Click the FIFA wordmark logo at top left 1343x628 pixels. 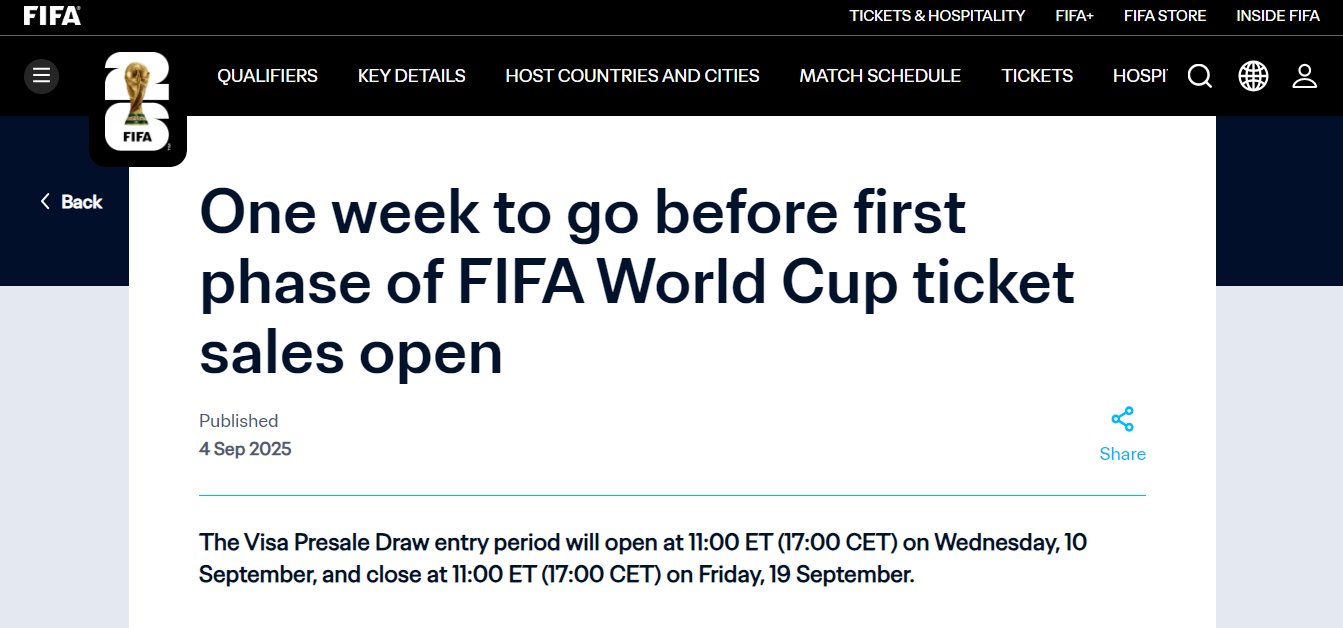pos(52,16)
